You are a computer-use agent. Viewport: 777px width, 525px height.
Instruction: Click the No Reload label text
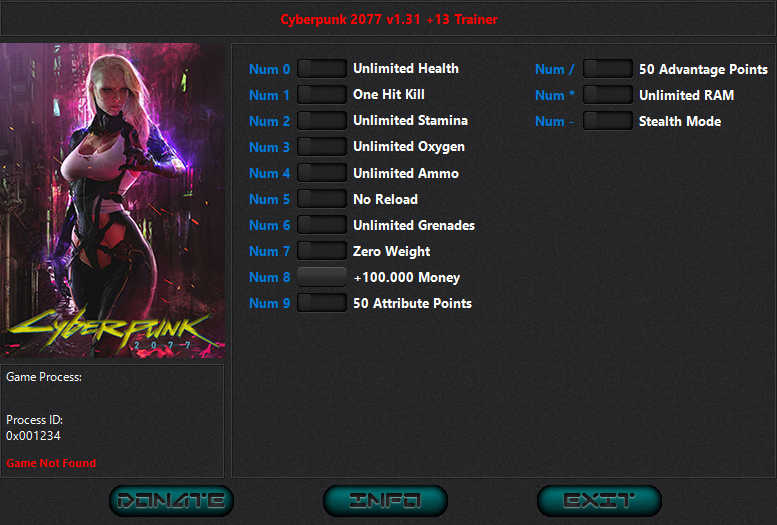coord(386,199)
